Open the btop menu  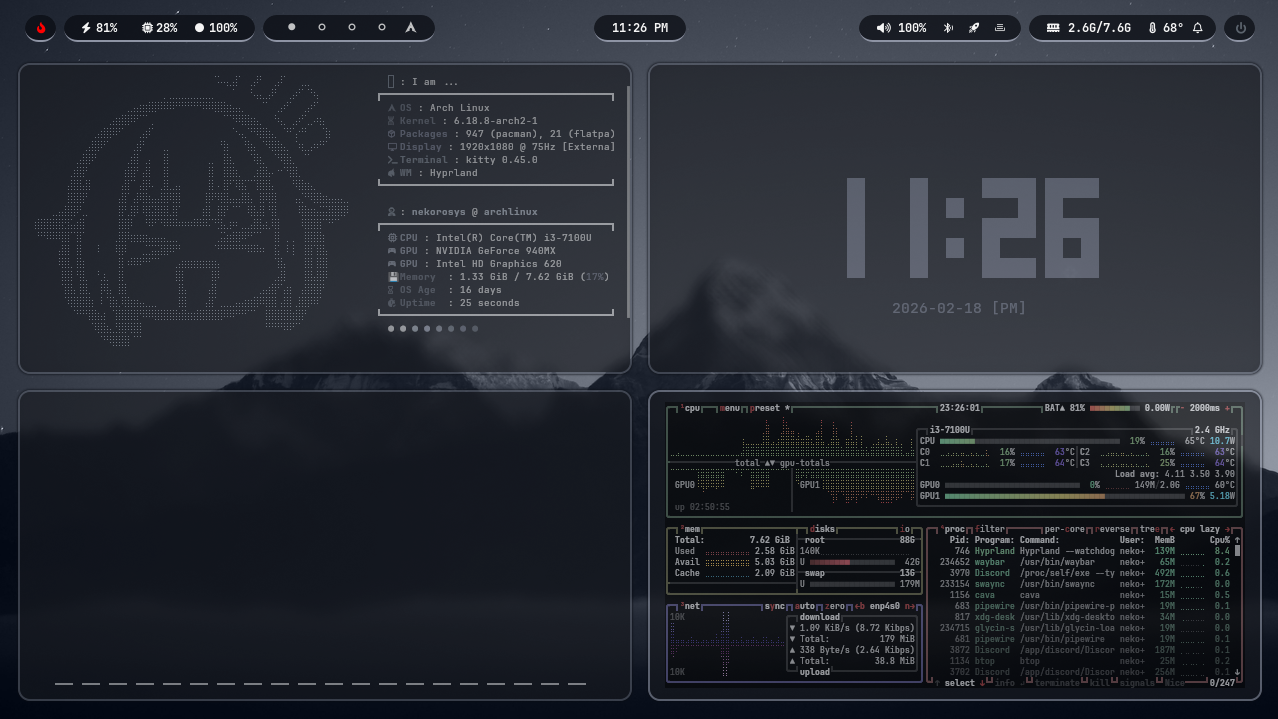[x=730, y=408]
